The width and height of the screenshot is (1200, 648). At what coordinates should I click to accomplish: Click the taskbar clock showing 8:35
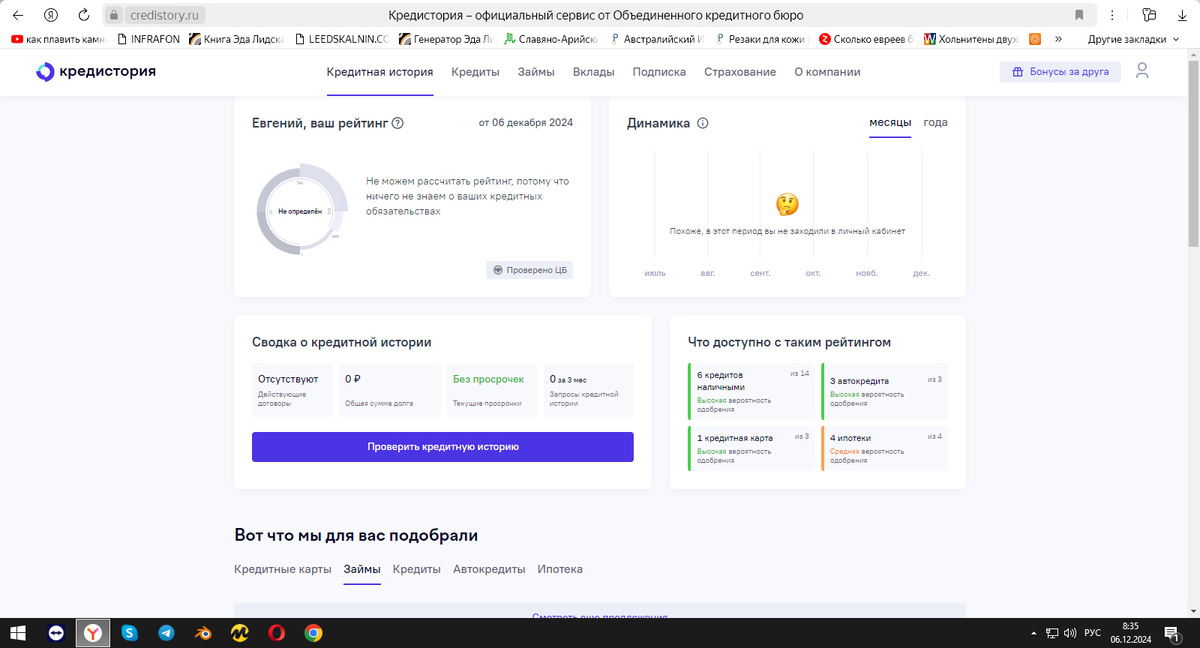pos(1131,632)
